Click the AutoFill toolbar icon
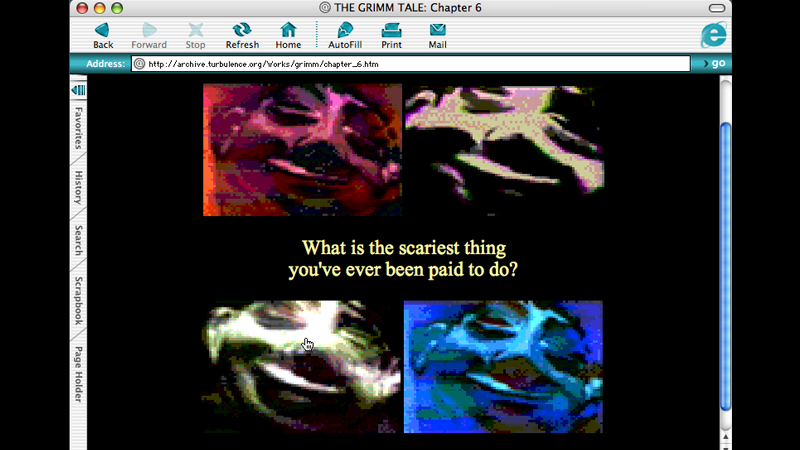The width and height of the screenshot is (800, 450). pos(345,30)
